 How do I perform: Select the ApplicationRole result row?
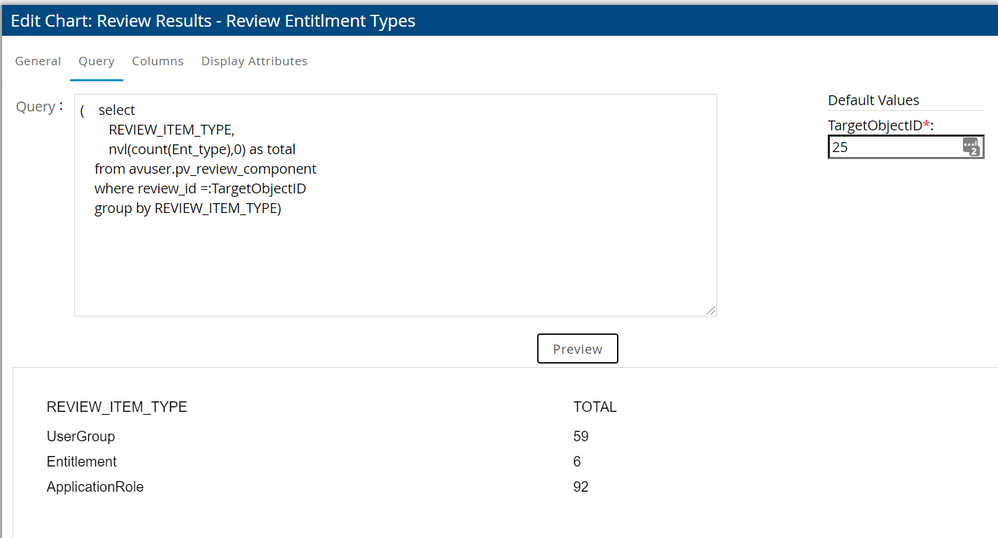pos(95,487)
